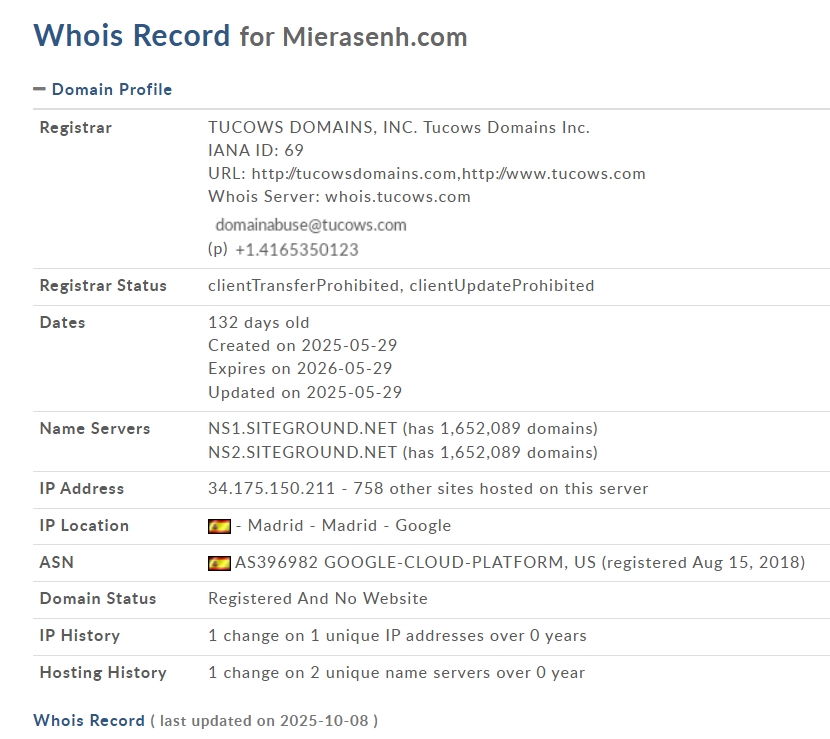Image resolution: width=830 pixels, height=739 pixels.
Task: Click the Spain flag in ASN row
Action: point(219,563)
